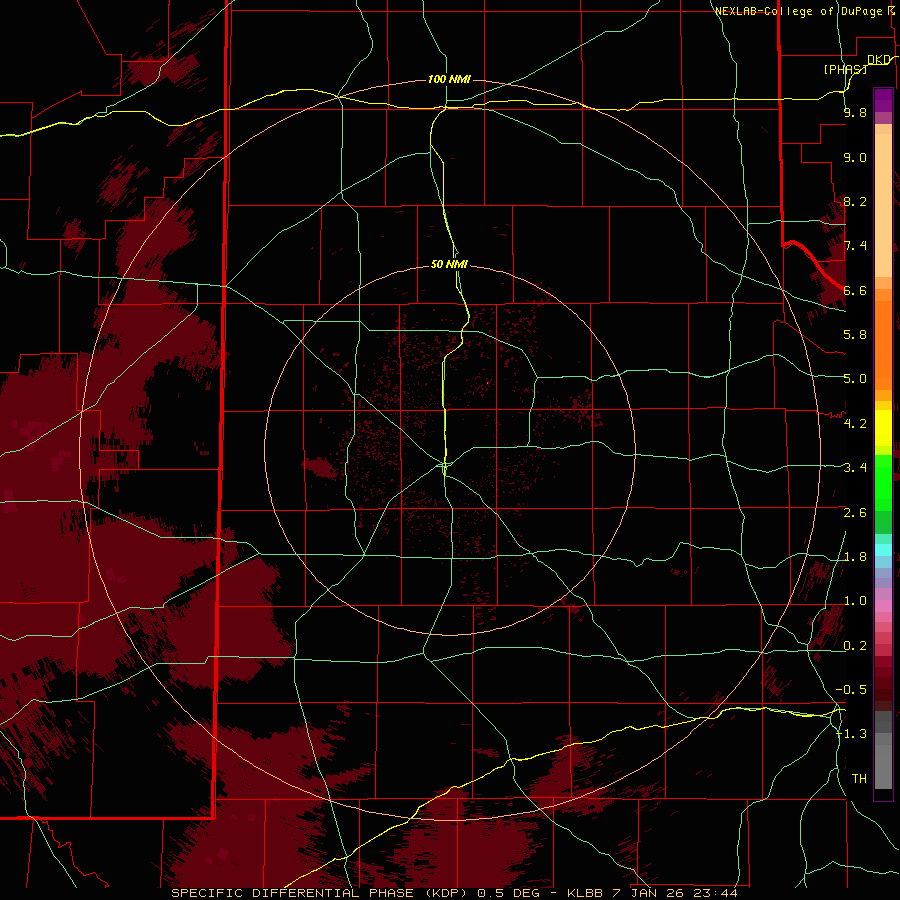The width and height of the screenshot is (900, 900).
Task: Click the TH label at the scale bottom
Action: tap(859, 779)
